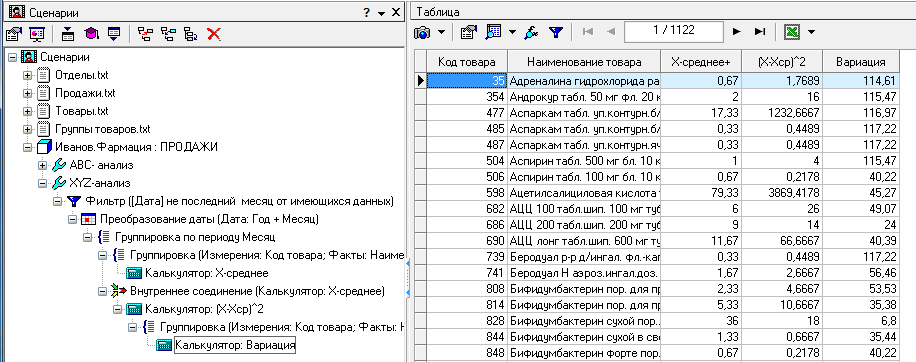Viewport: 916px width, 362px height.
Task: Click the second tree-node icon with blue arrow
Action: click(x=168, y=34)
